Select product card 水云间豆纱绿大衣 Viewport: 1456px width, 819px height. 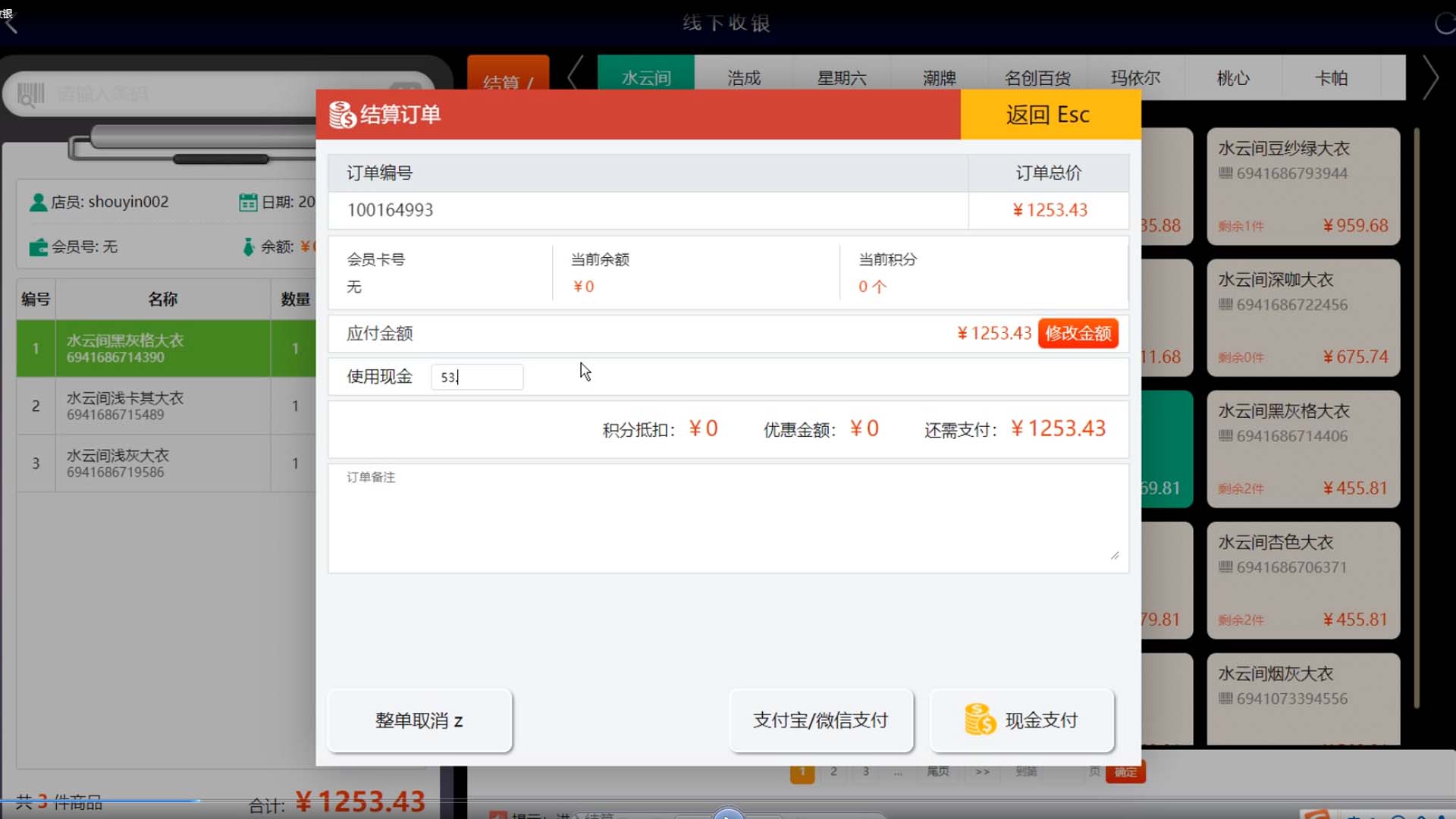(x=1302, y=186)
